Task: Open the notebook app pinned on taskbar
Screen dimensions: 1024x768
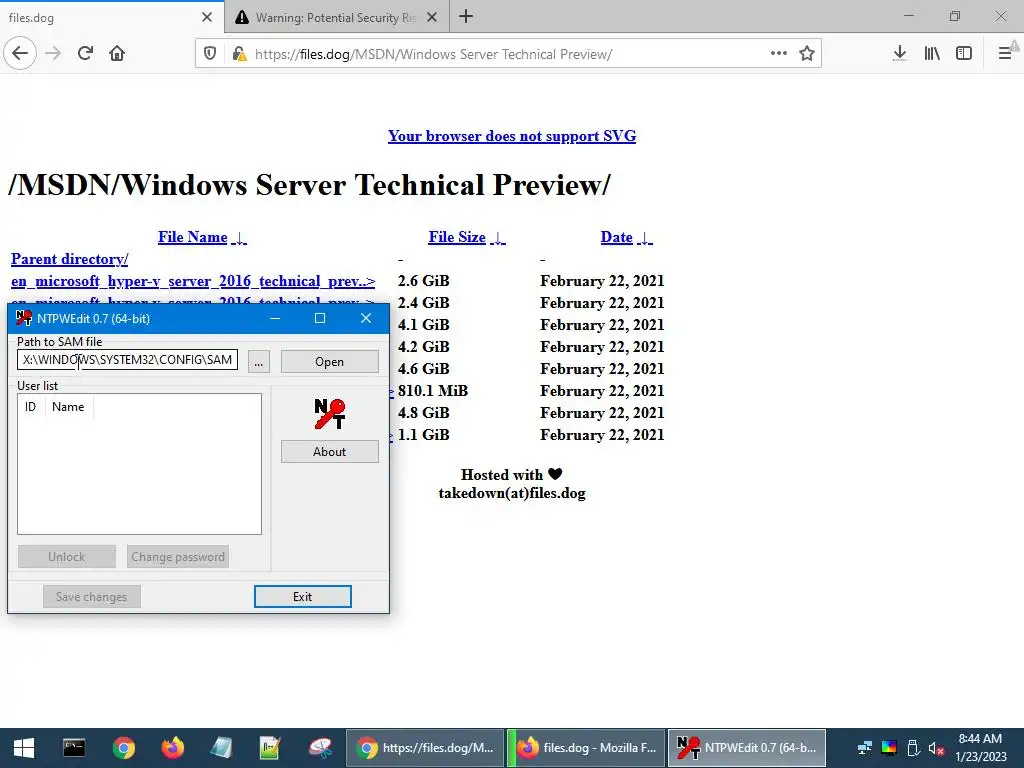Action: (x=221, y=748)
